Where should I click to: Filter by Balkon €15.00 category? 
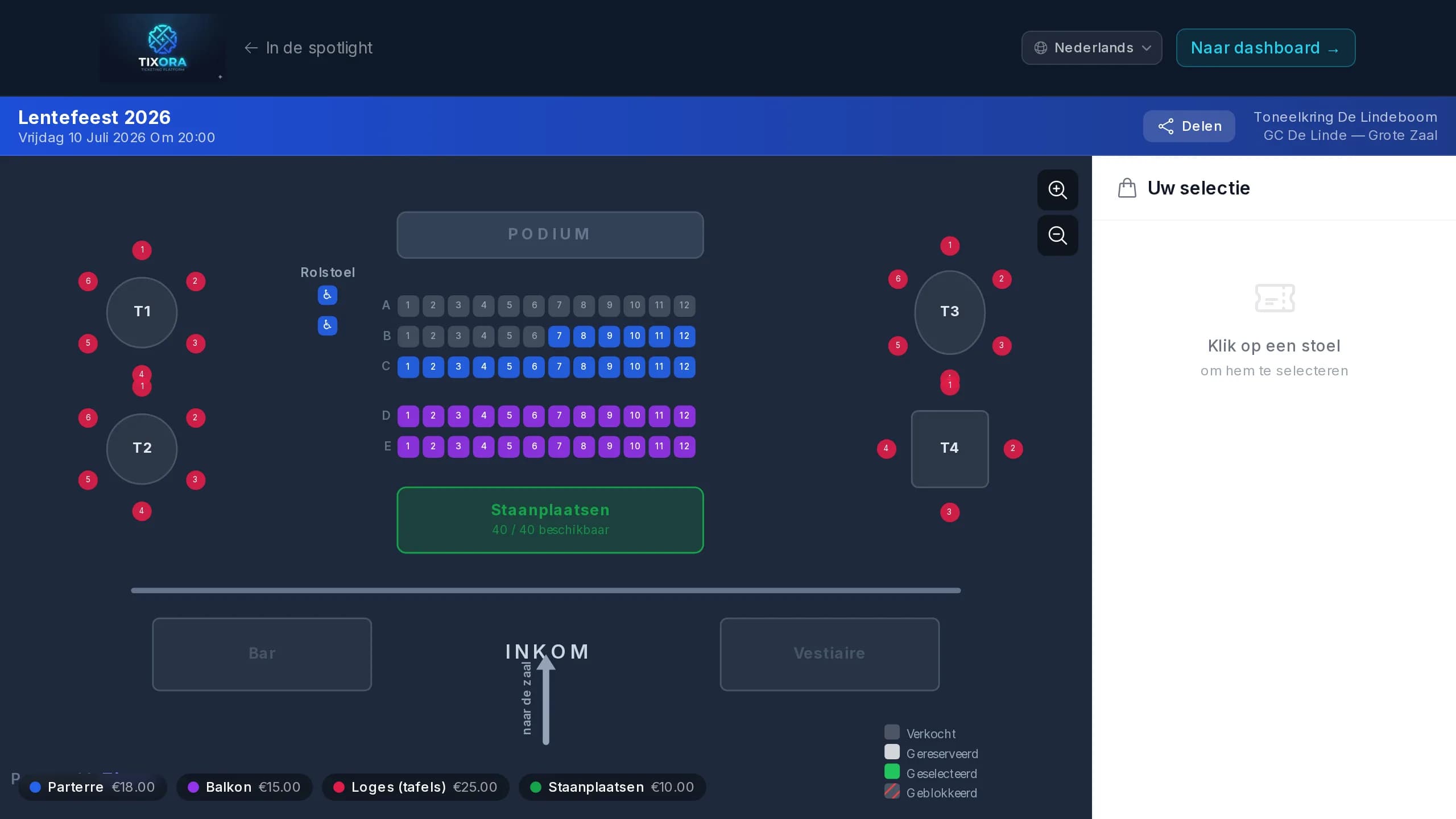(x=245, y=787)
